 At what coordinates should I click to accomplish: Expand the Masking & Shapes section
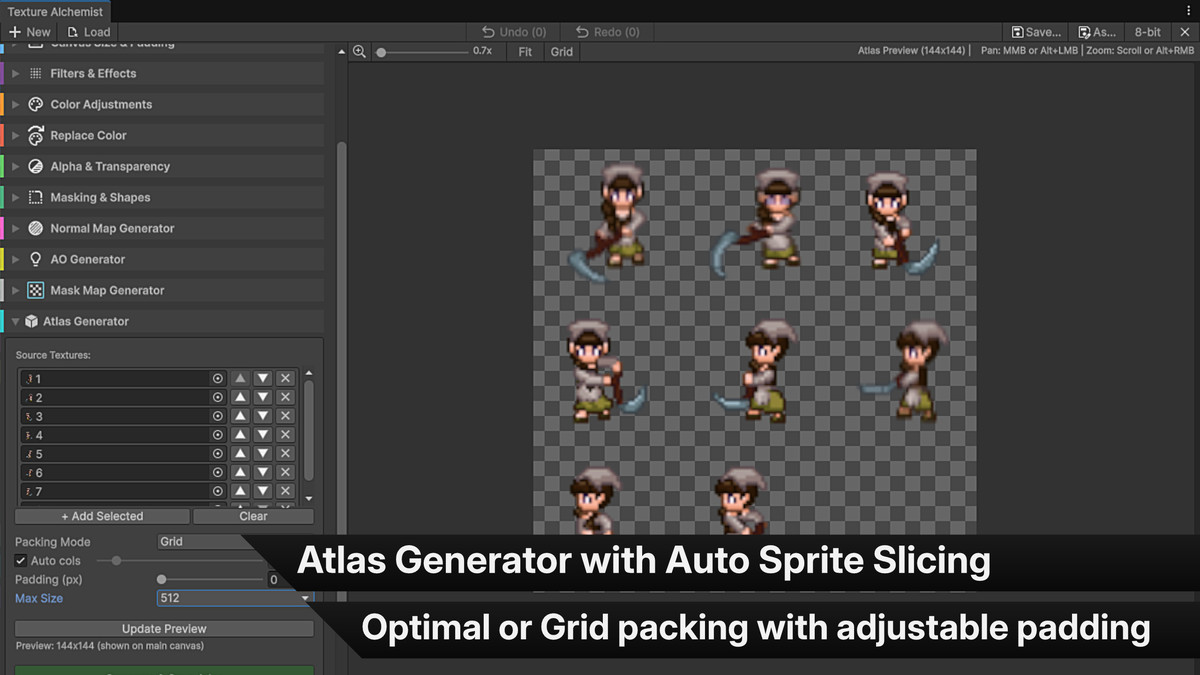pos(164,197)
